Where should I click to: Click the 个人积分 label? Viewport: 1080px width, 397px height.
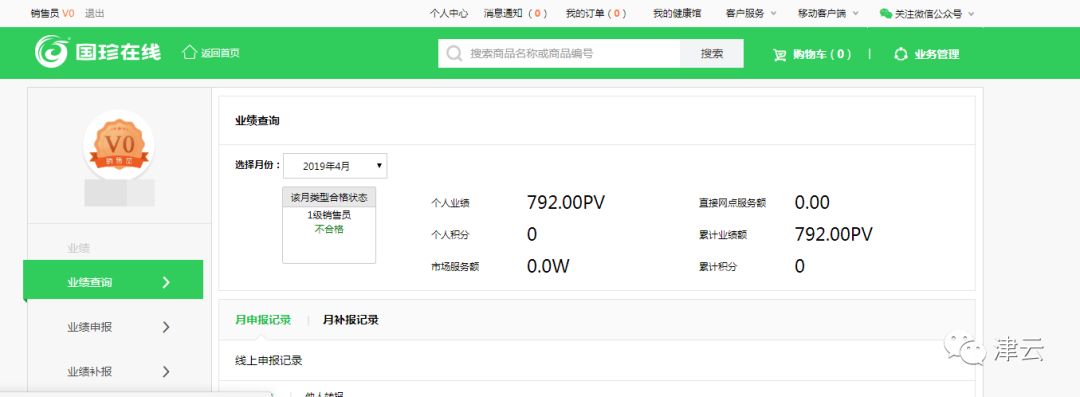(450, 235)
